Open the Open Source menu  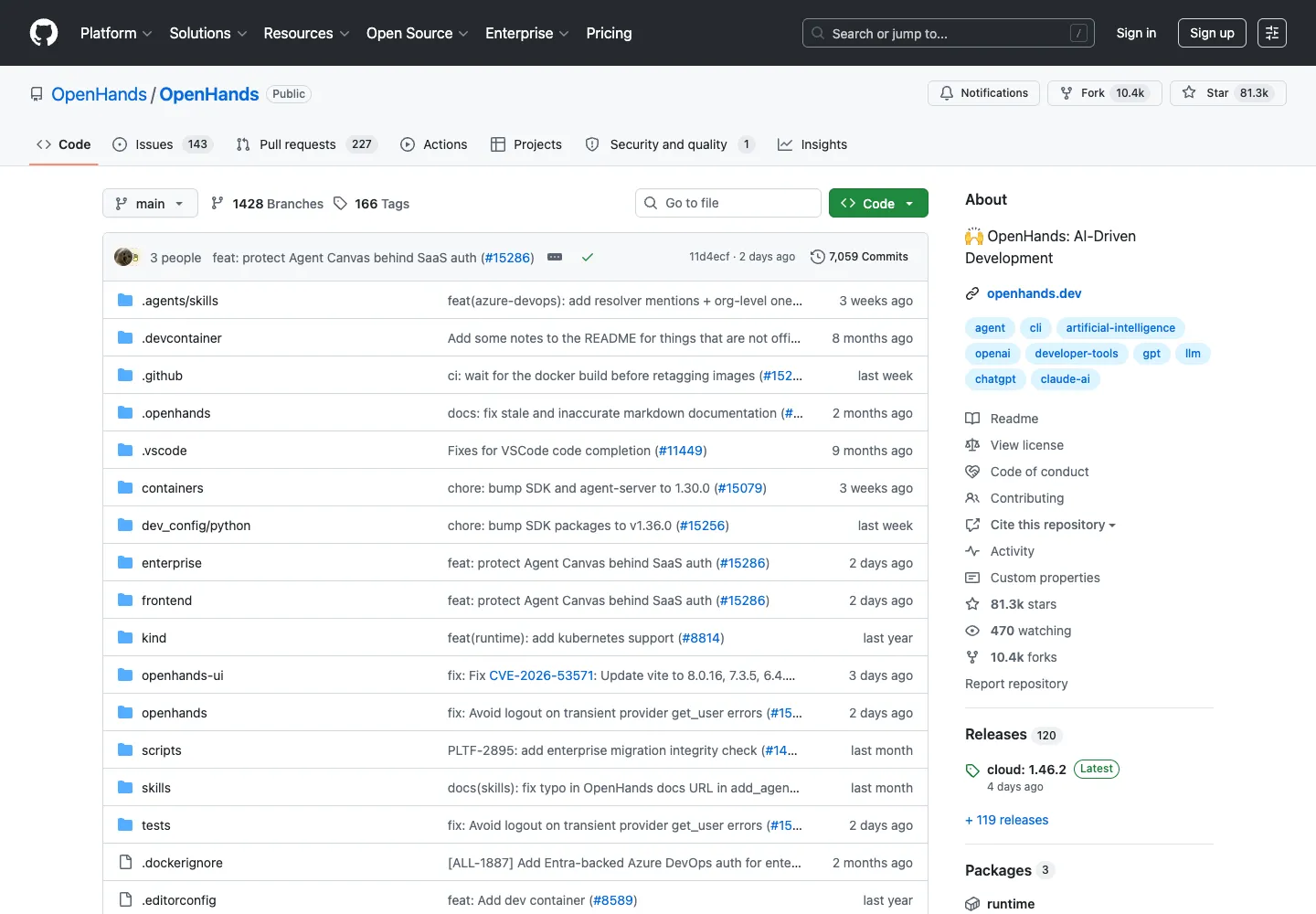pyautogui.click(x=418, y=33)
